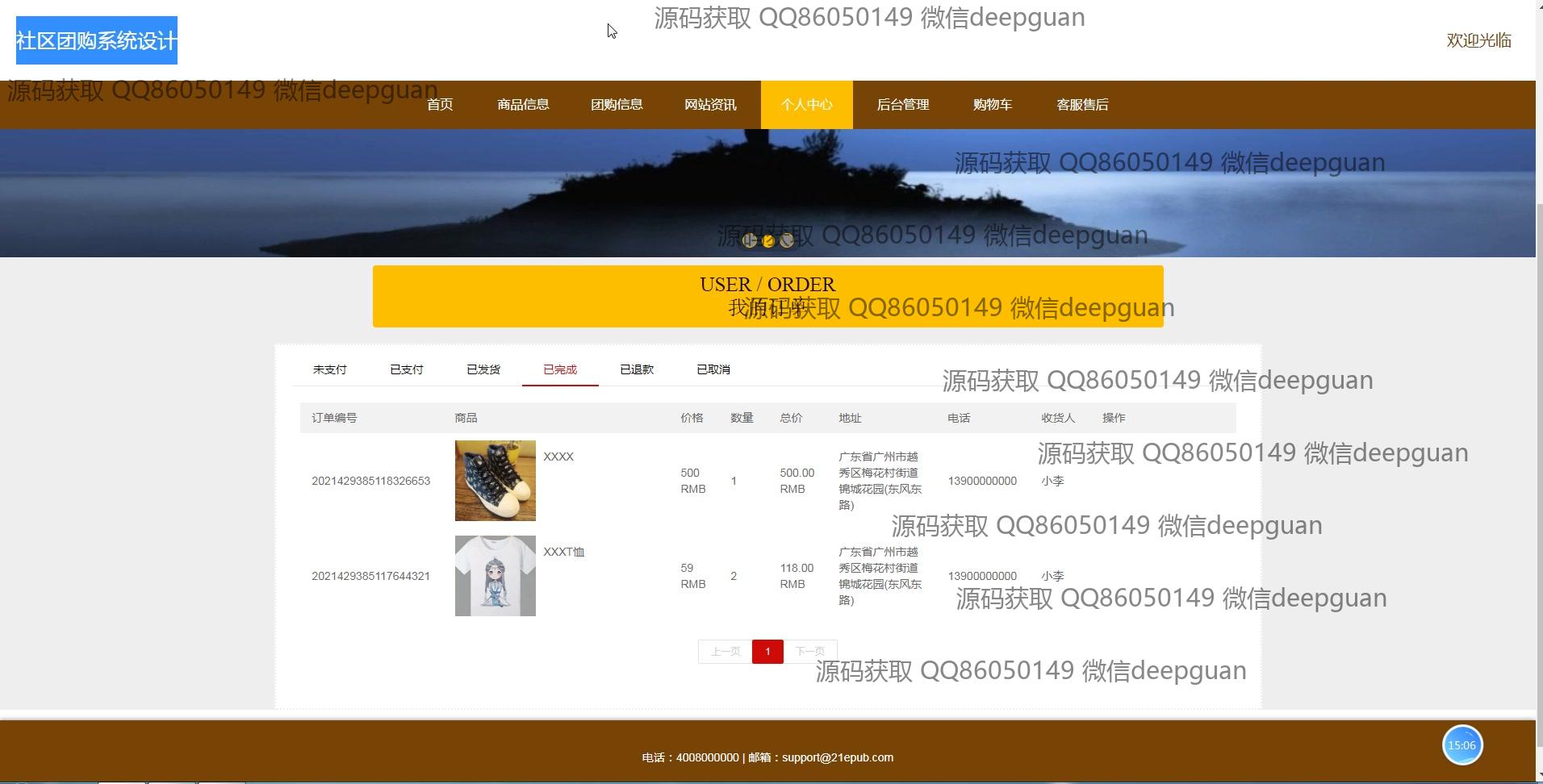Click the first carousel indicator dot
Image resolution: width=1543 pixels, height=784 pixels.
pos(750,240)
